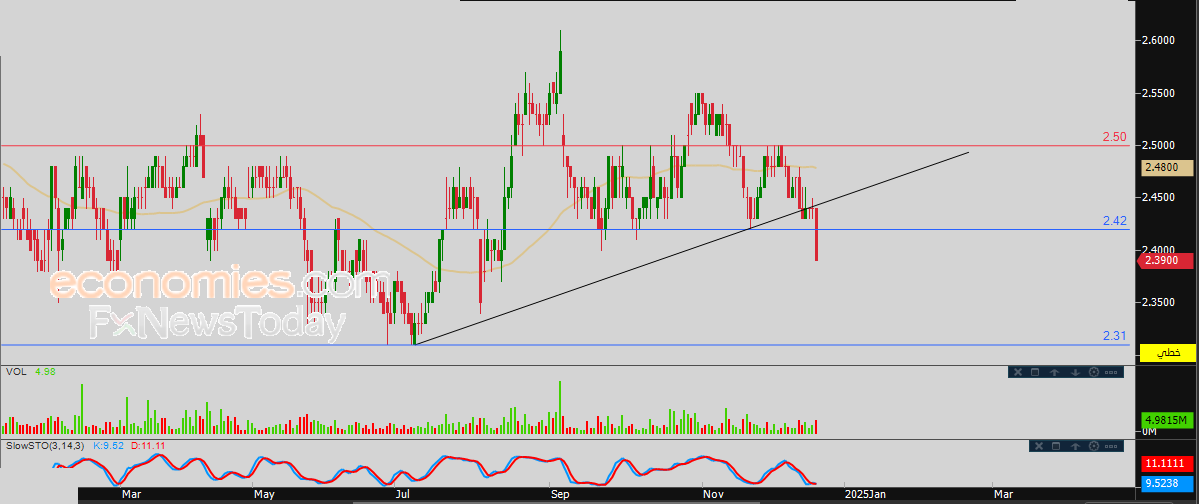Screen dimensions: 1199x504
Task: Move the VOL panel down
Action: [x=1075, y=372]
